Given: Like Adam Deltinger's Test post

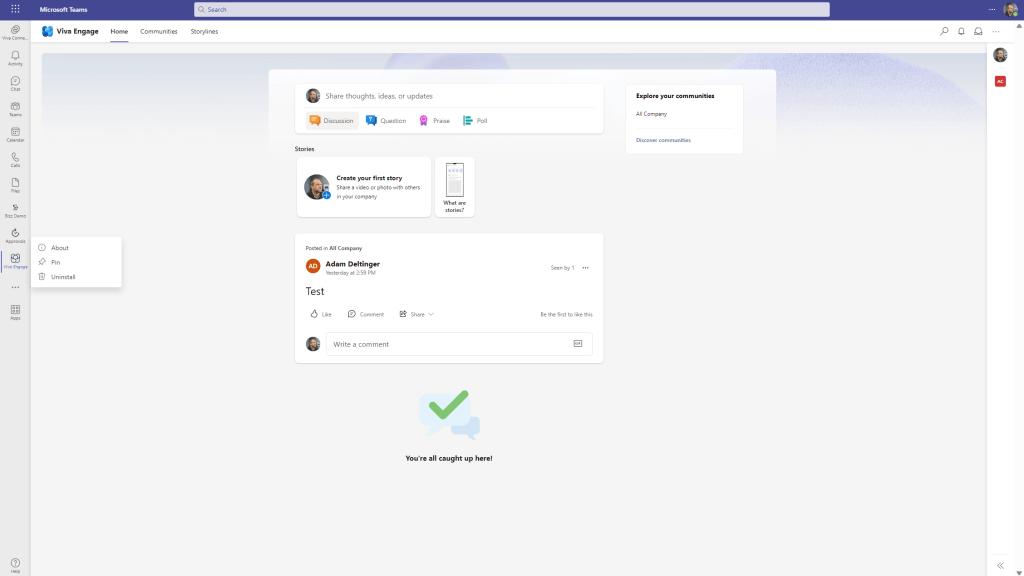Looking at the screenshot, I should click(x=320, y=314).
